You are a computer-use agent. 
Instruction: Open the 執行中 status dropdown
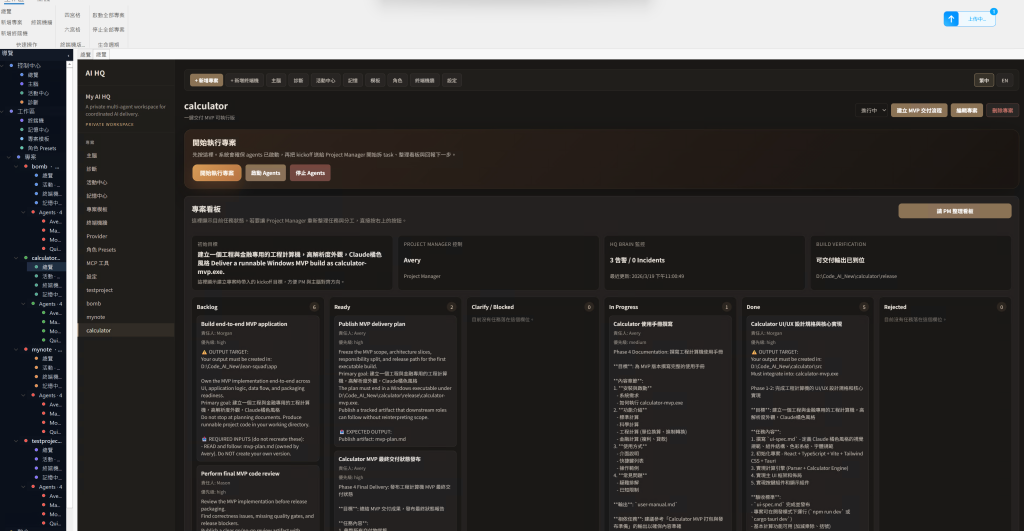(x=871, y=110)
